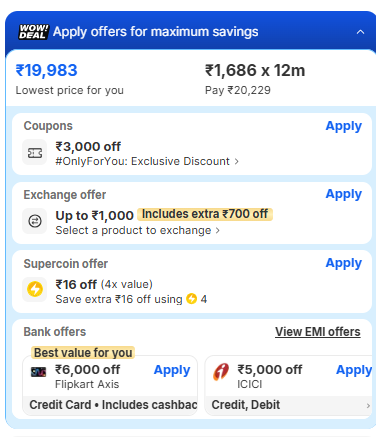Open View EMI offers link

(318, 332)
